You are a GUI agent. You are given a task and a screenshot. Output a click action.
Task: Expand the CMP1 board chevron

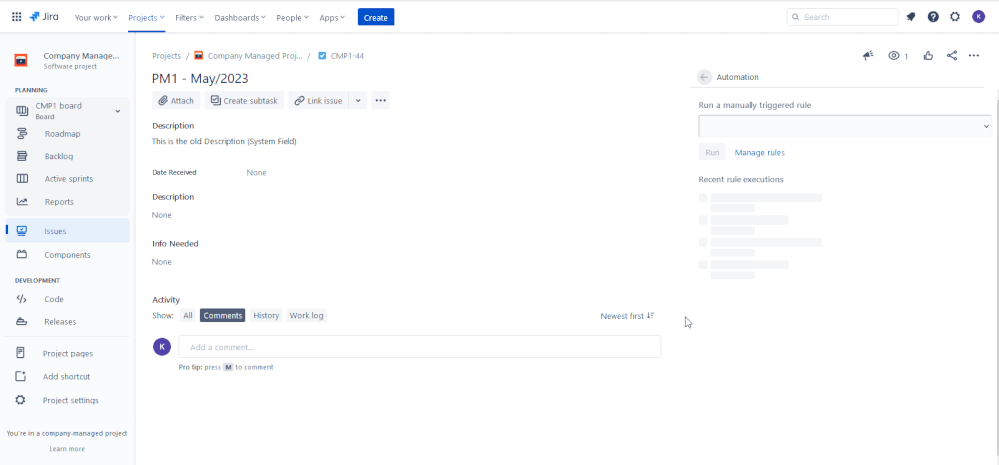(x=117, y=111)
